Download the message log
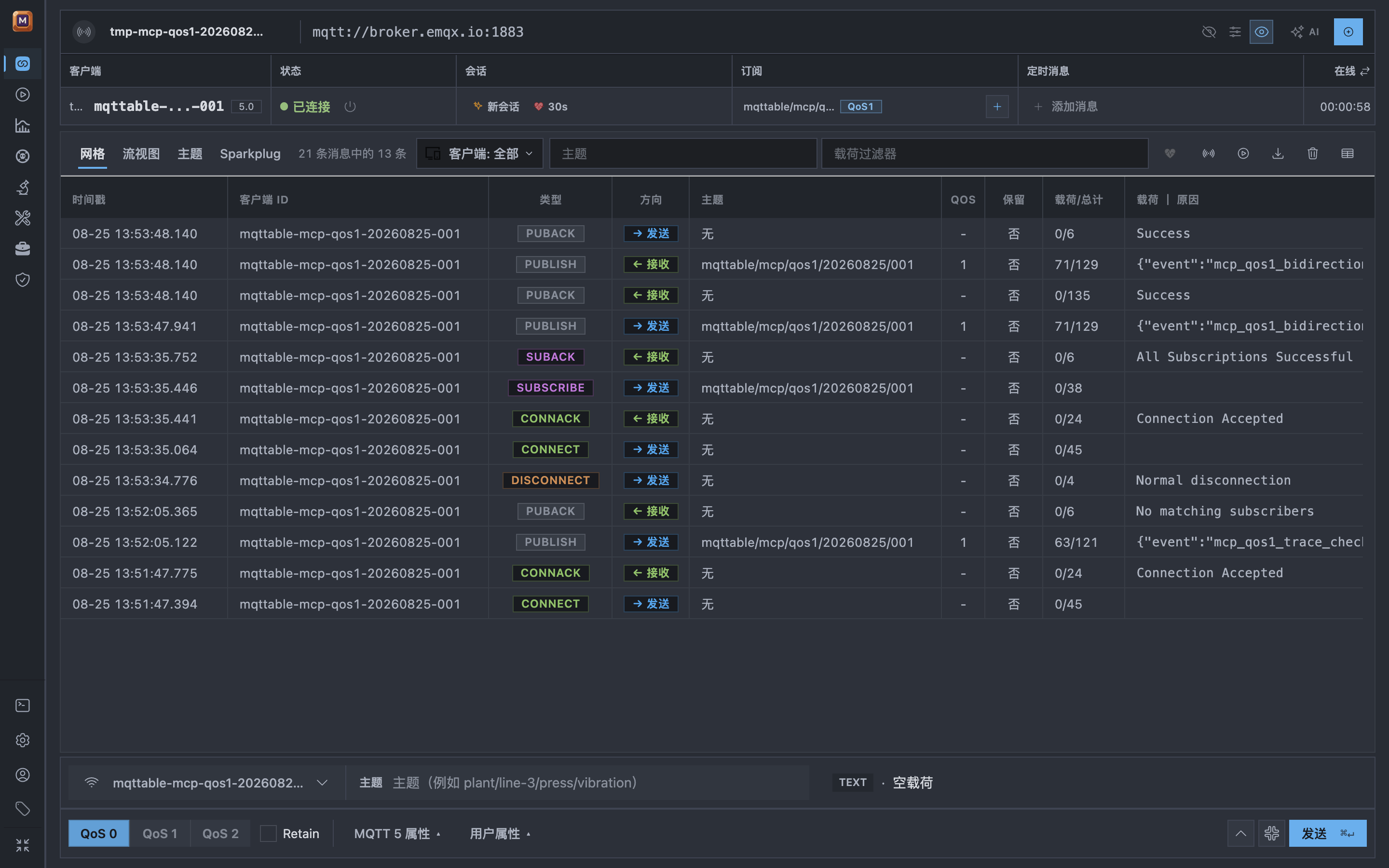 1278,153
